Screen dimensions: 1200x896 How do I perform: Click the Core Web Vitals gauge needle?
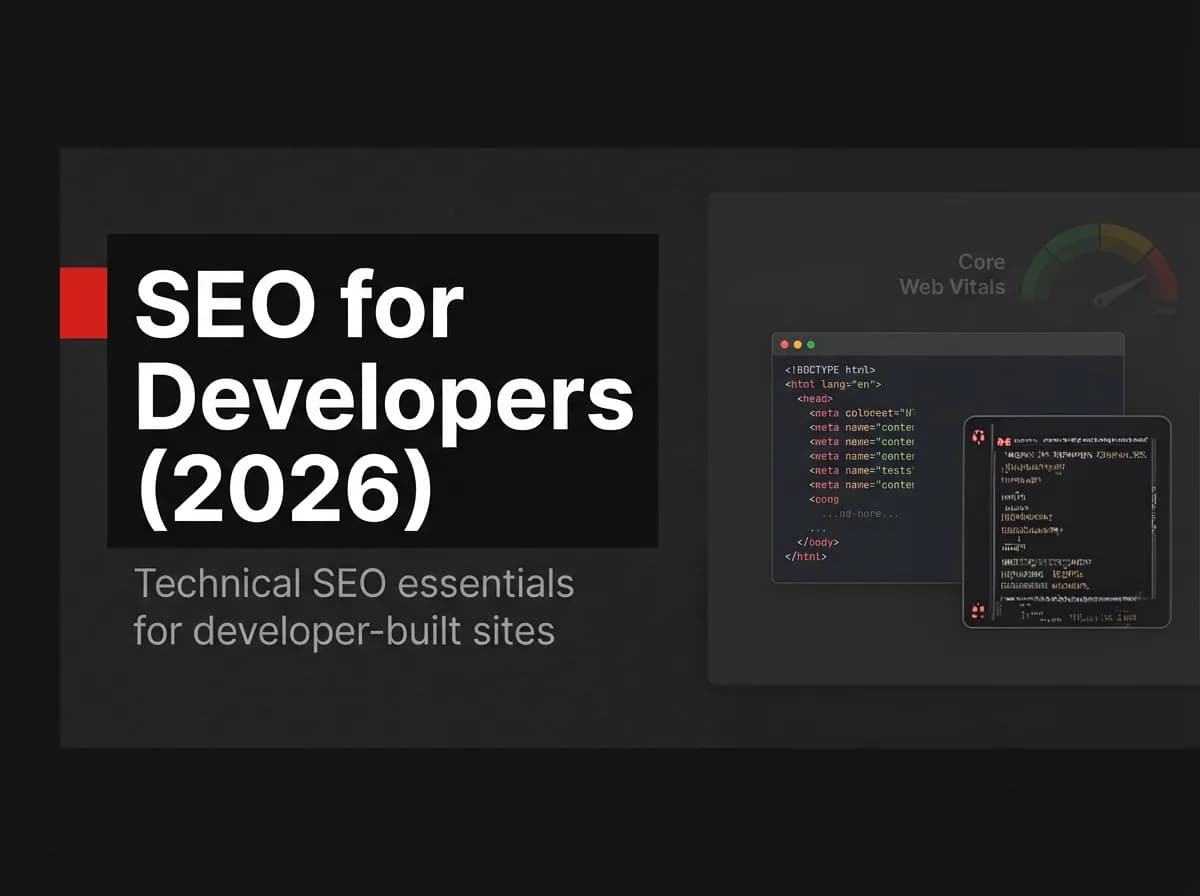click(x=1118, y=291)
